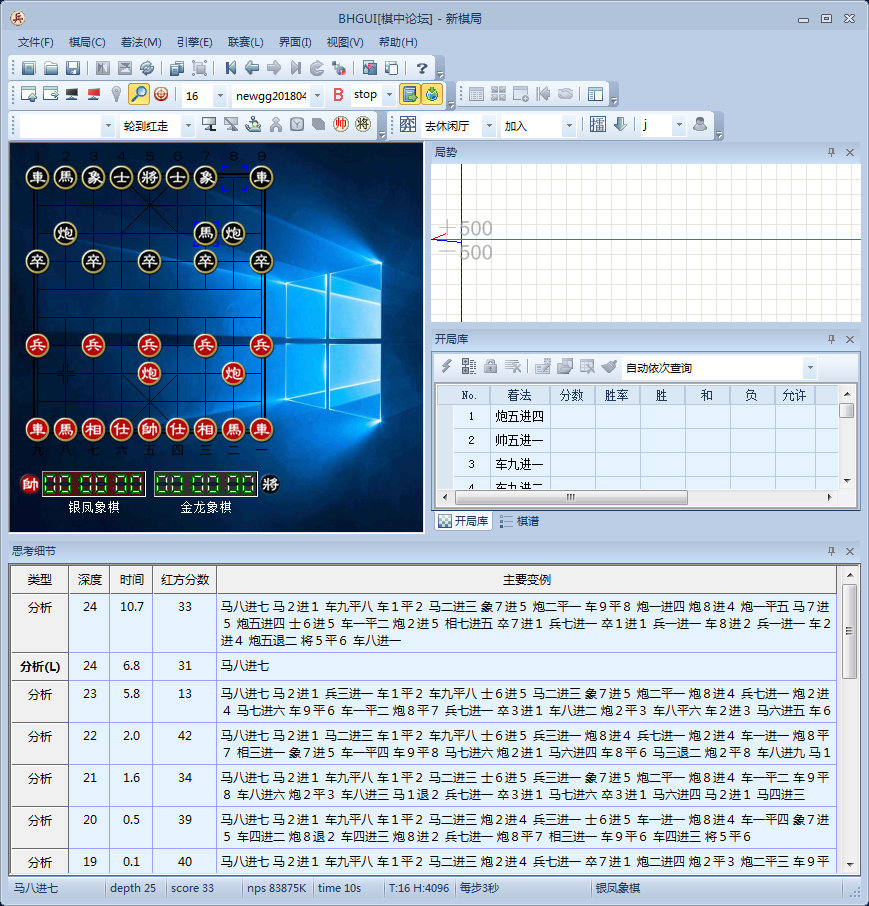Image resolution: width=869 pixels, height=906 pixels.
Task: Click the thinking details vertical scrollbar thumb
Action: tap(849, 631)
